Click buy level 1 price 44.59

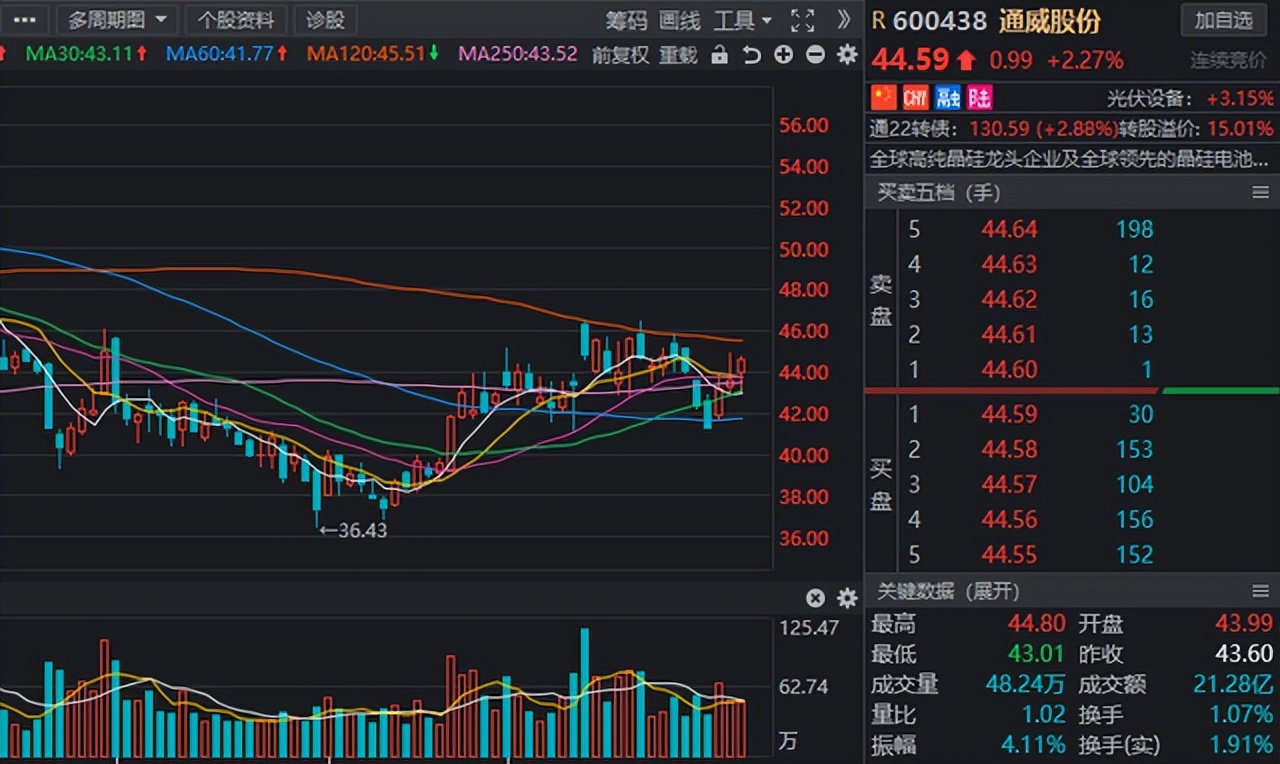tap(1009, 414)
